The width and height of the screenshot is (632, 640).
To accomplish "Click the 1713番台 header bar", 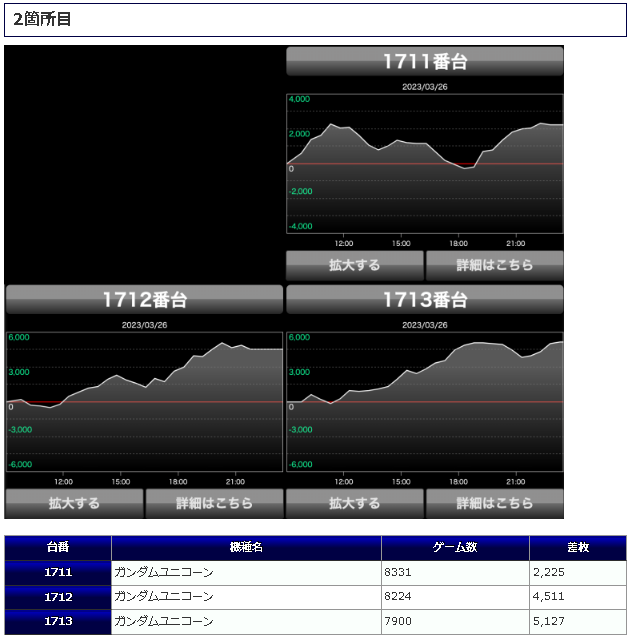I will coord(425,299).
